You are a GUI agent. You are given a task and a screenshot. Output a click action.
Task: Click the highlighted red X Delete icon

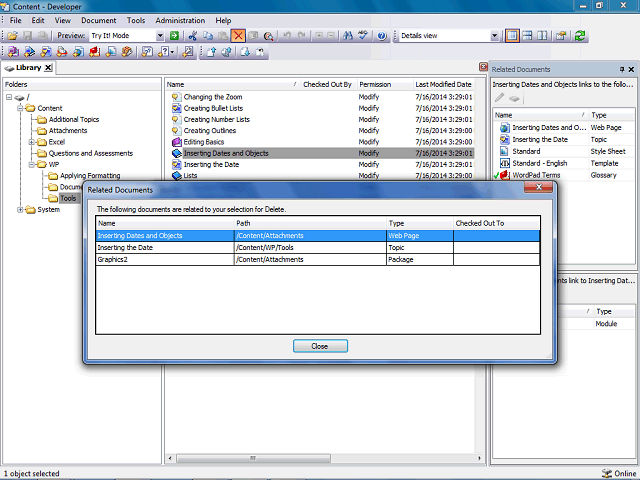click(238, 36)
